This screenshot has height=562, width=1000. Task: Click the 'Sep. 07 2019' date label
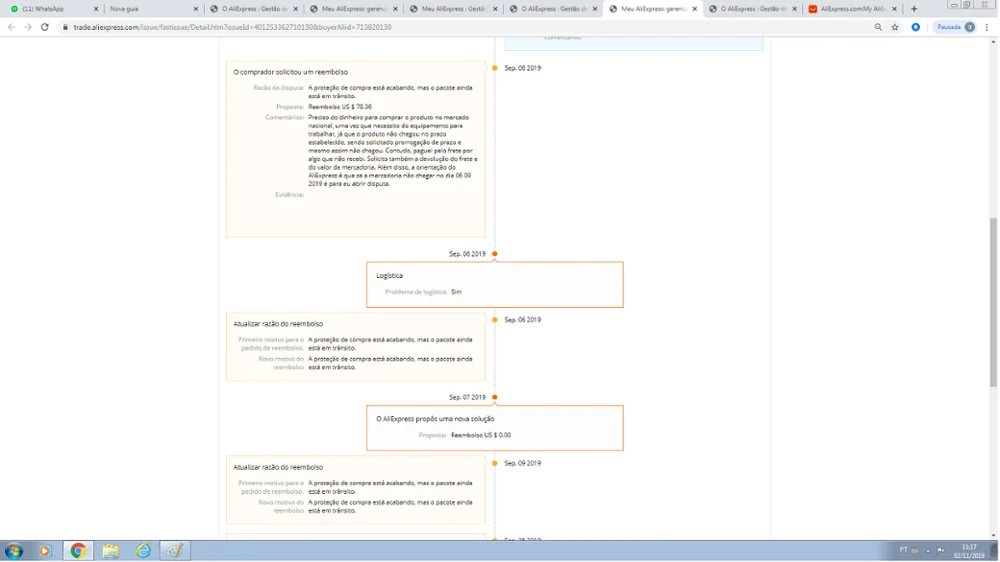tap(467, 397)
